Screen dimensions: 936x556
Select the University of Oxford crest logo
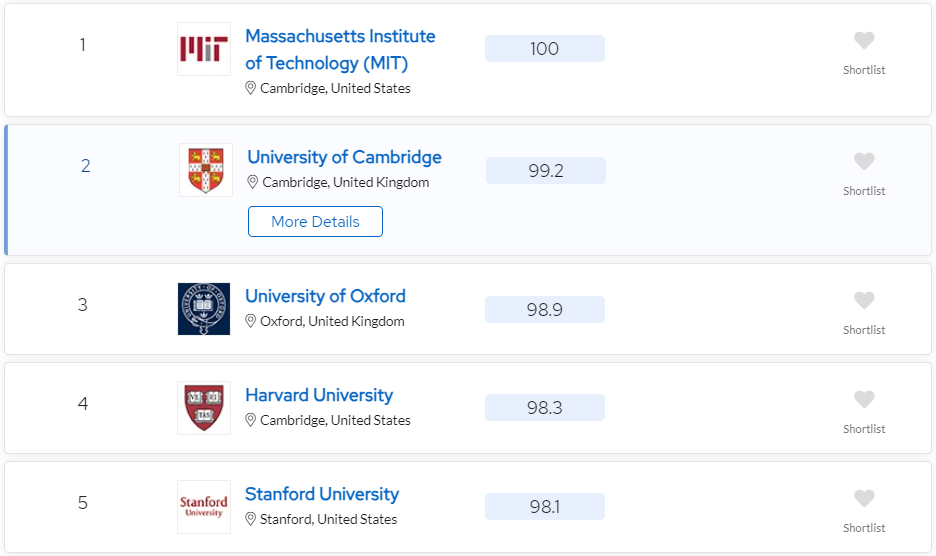(x=204, y=309)
